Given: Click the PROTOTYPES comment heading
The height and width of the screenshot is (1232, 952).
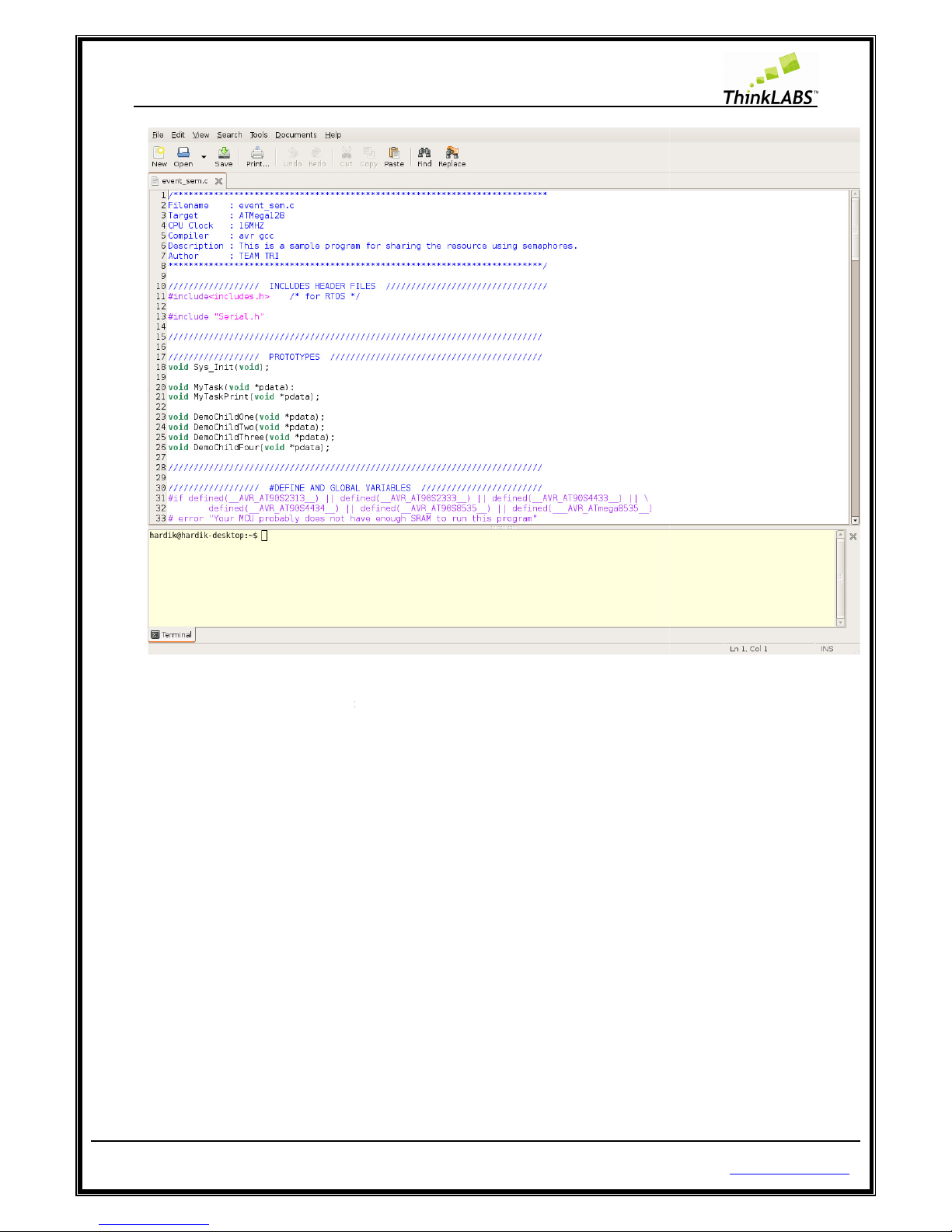Looking at the screenshot, I should [x=295, y=358].
